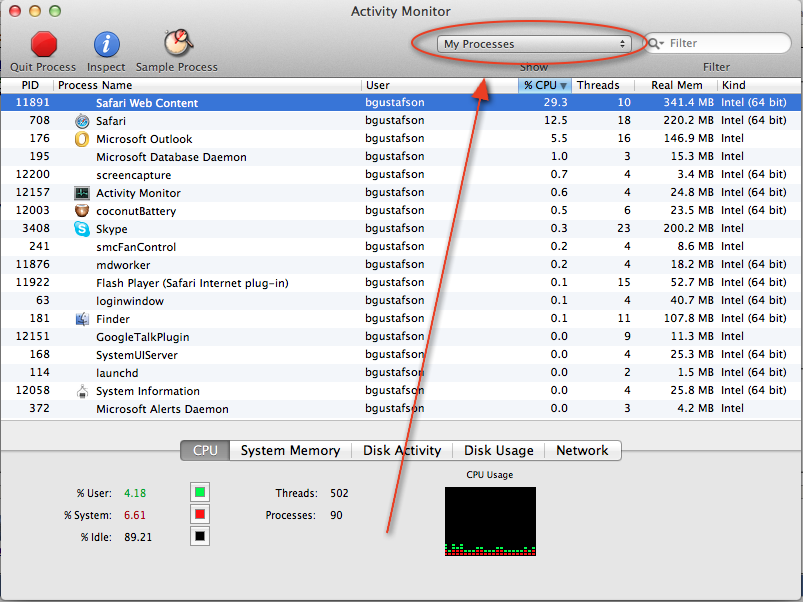Click the coconutBattery icon in list
Viewport: 803px width, 602px height.
click(82, 211)
